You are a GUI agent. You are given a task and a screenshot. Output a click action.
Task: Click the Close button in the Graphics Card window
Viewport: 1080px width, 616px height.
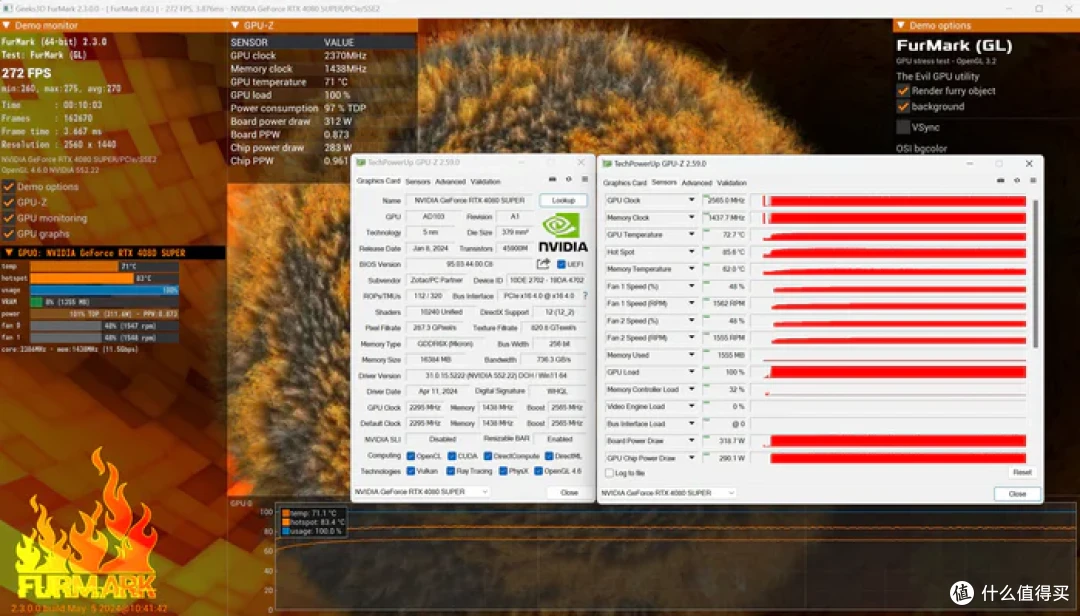tap(569, 493)
